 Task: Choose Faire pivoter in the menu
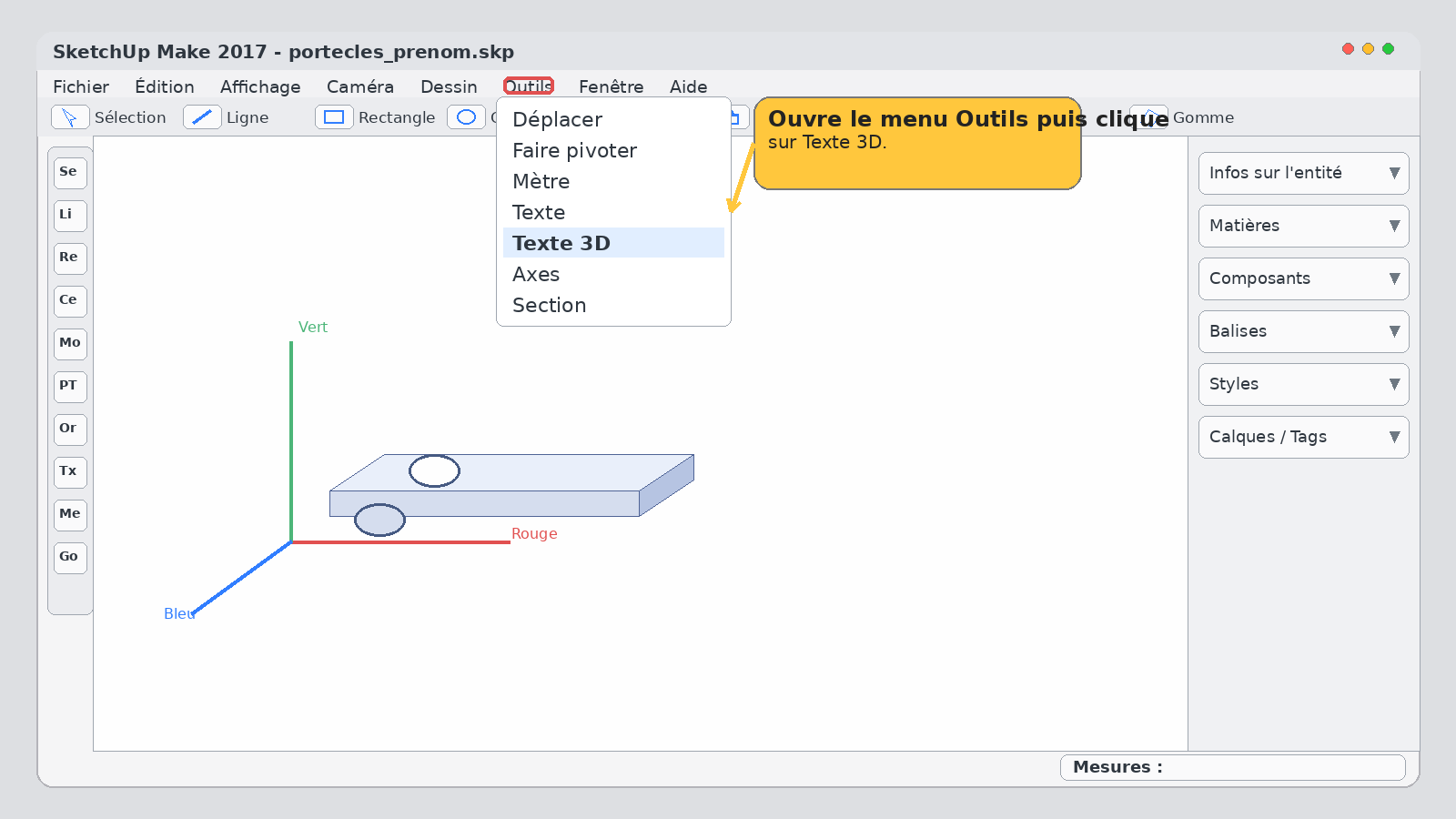[613, 150]
